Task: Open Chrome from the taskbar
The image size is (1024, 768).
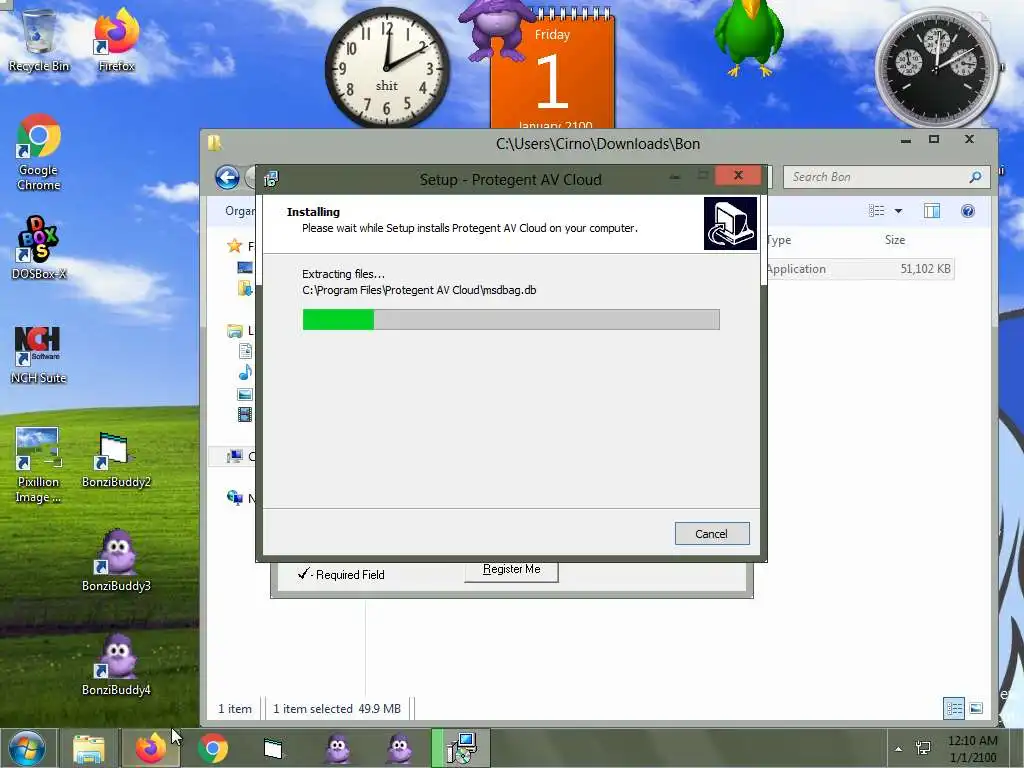Action: tap(212, 748)
